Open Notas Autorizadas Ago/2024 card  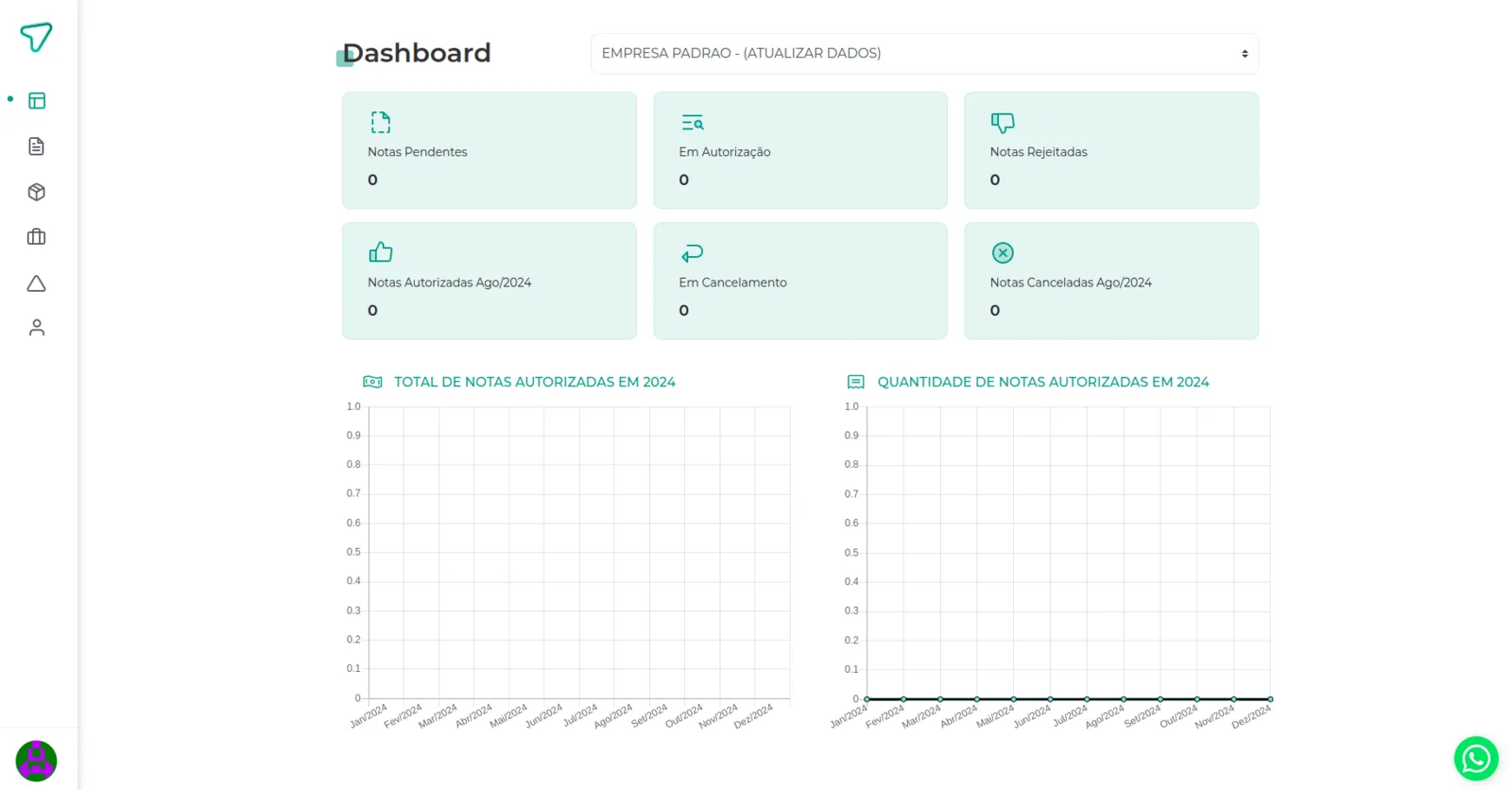tap(490, 281)
